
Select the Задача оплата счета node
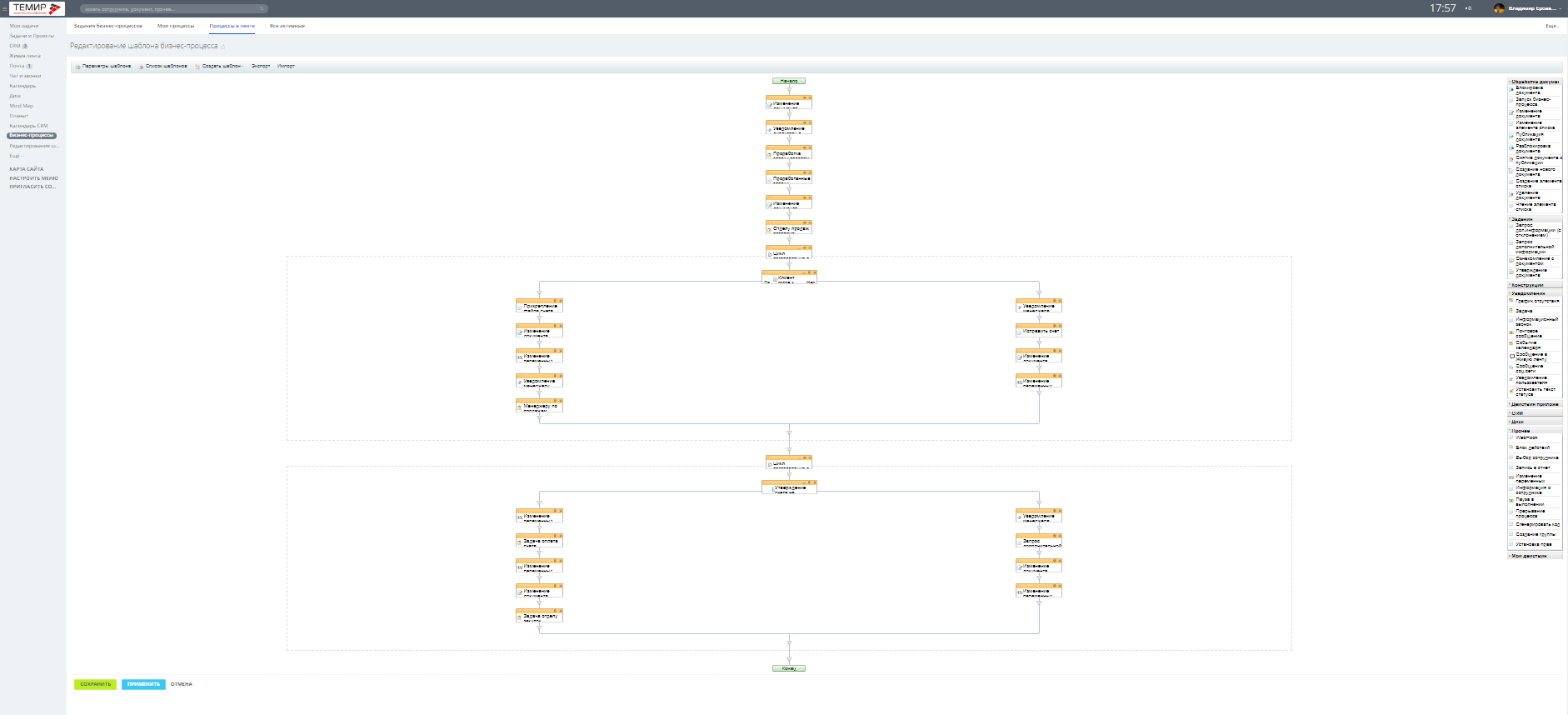coord(539,541)
